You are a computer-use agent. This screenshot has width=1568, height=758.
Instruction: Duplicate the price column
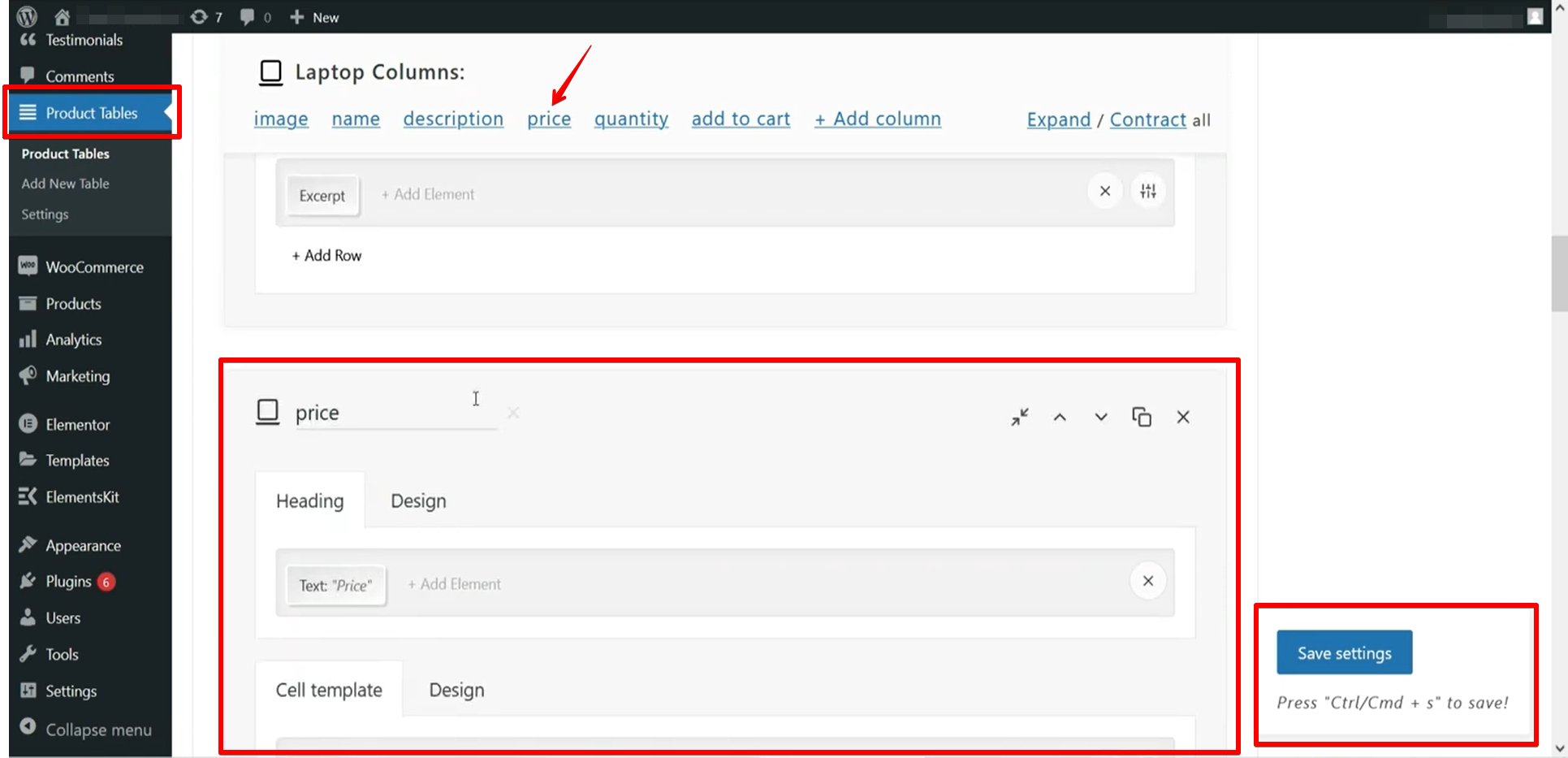click(1142, 417)
